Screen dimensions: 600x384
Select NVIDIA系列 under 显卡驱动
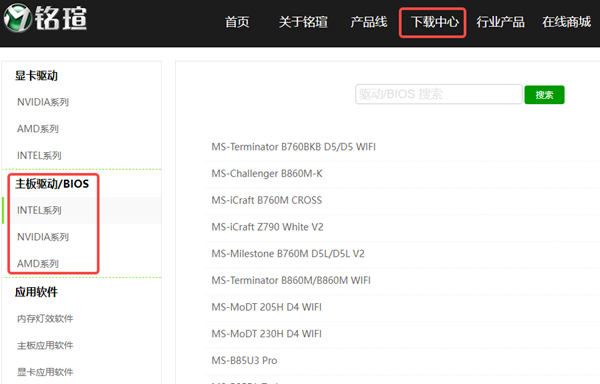43,102
